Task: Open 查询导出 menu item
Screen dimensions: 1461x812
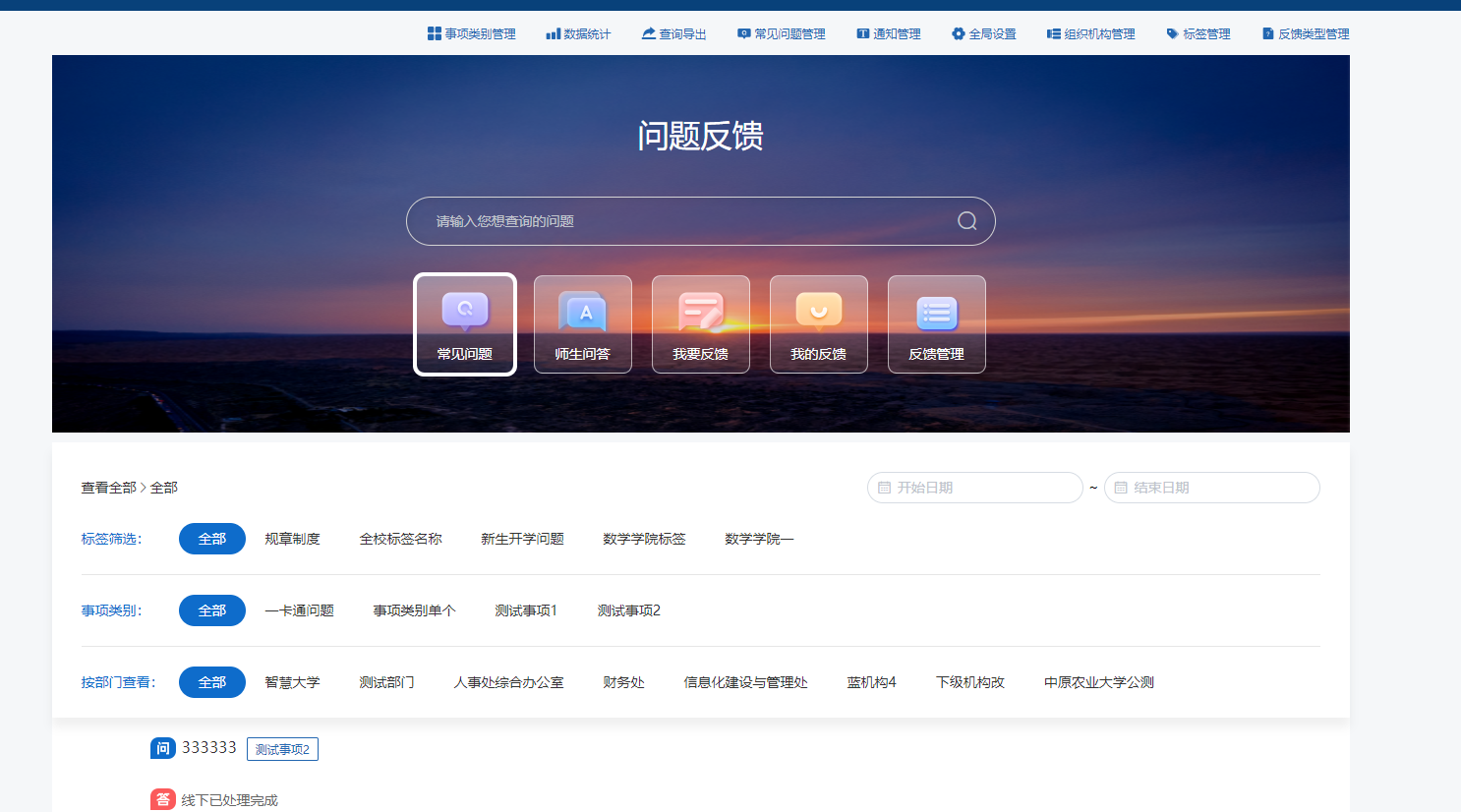Action: click(x=674, y=33)
